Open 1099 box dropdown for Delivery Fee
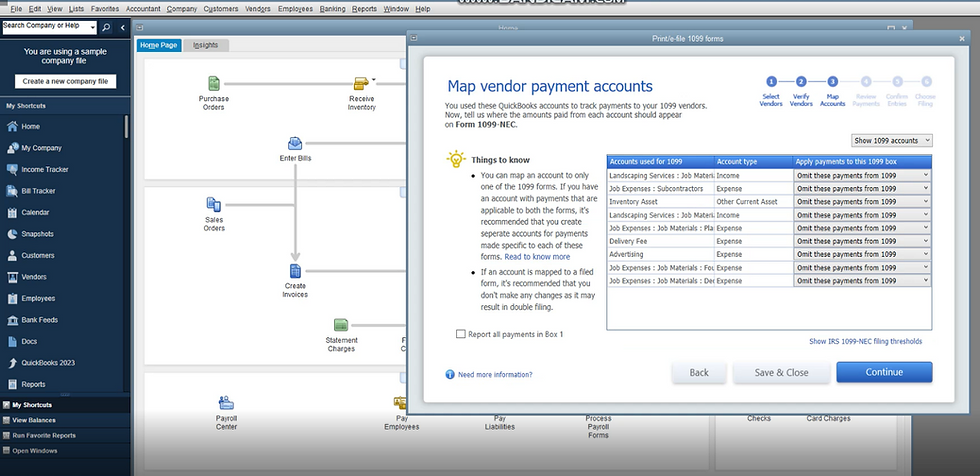 862,241
